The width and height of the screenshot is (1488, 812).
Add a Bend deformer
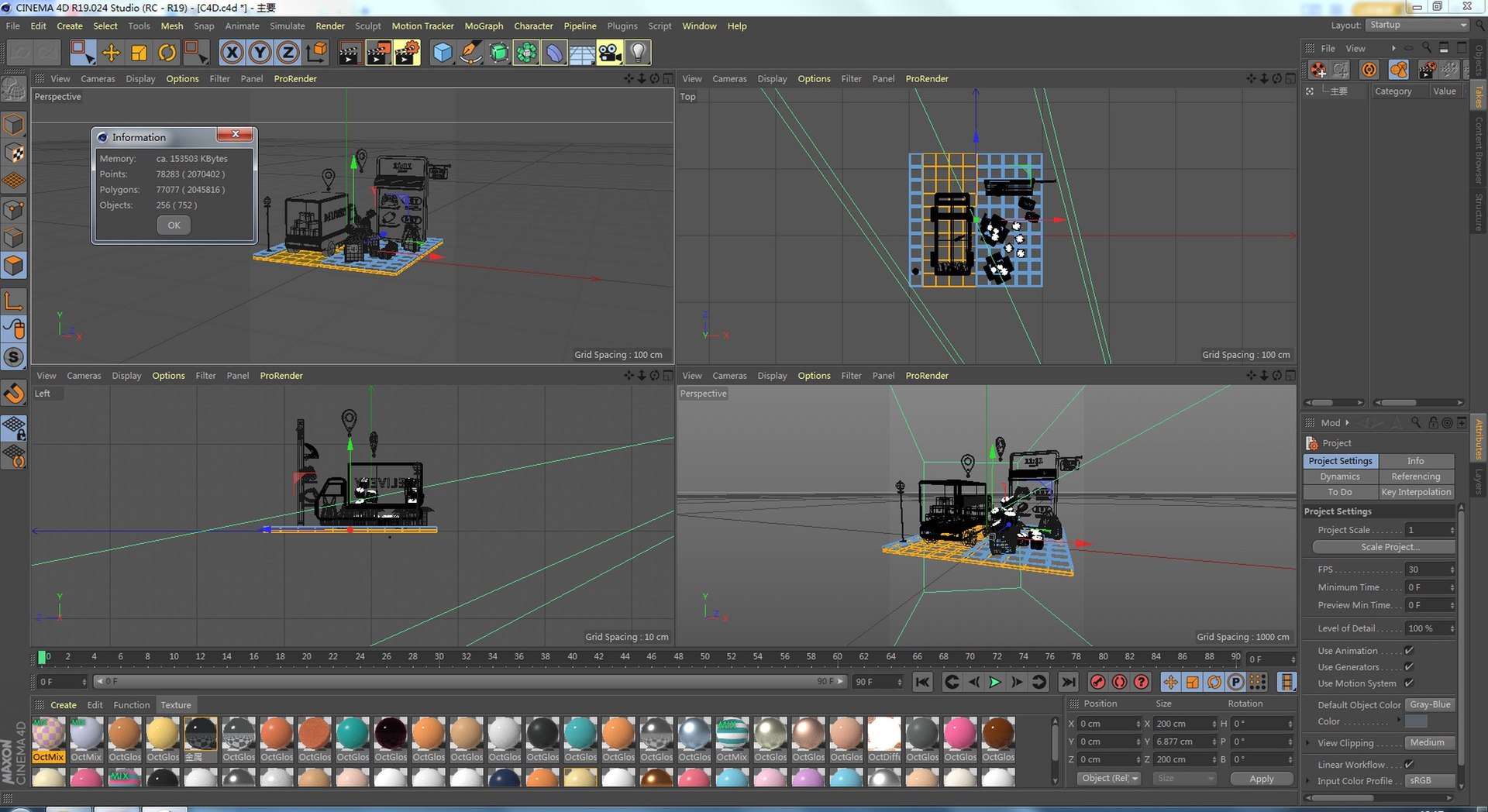(554, 53)
